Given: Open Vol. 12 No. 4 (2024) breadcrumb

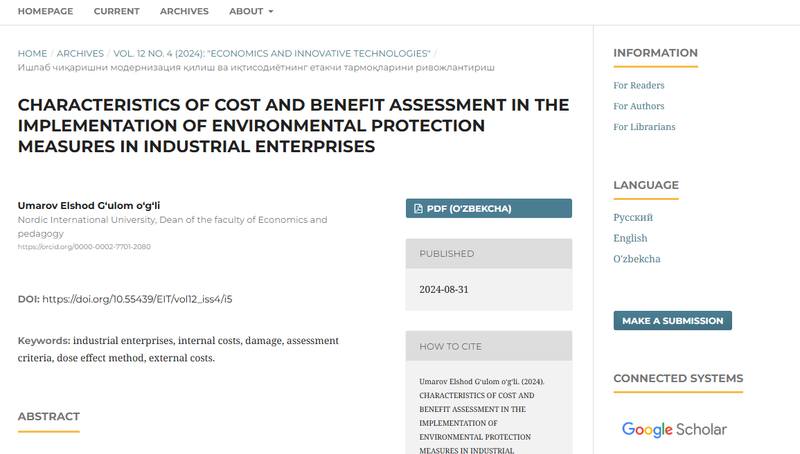Looking at the screenshot, I should point(272,53).
